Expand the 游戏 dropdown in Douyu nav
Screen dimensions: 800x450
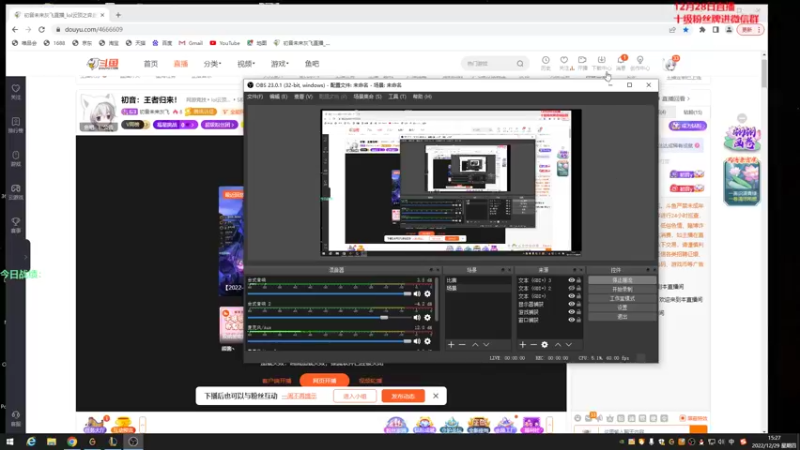click(280, 64)
